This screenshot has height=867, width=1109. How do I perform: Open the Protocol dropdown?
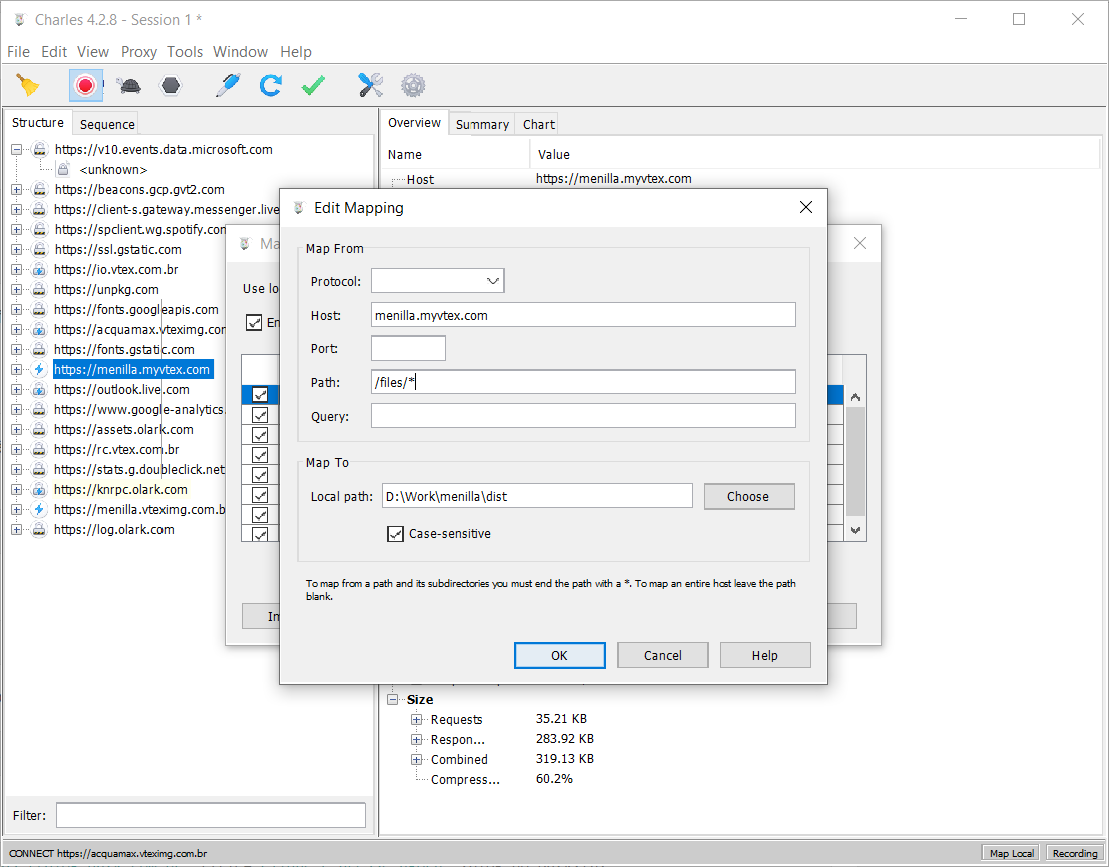coord(437,281)
